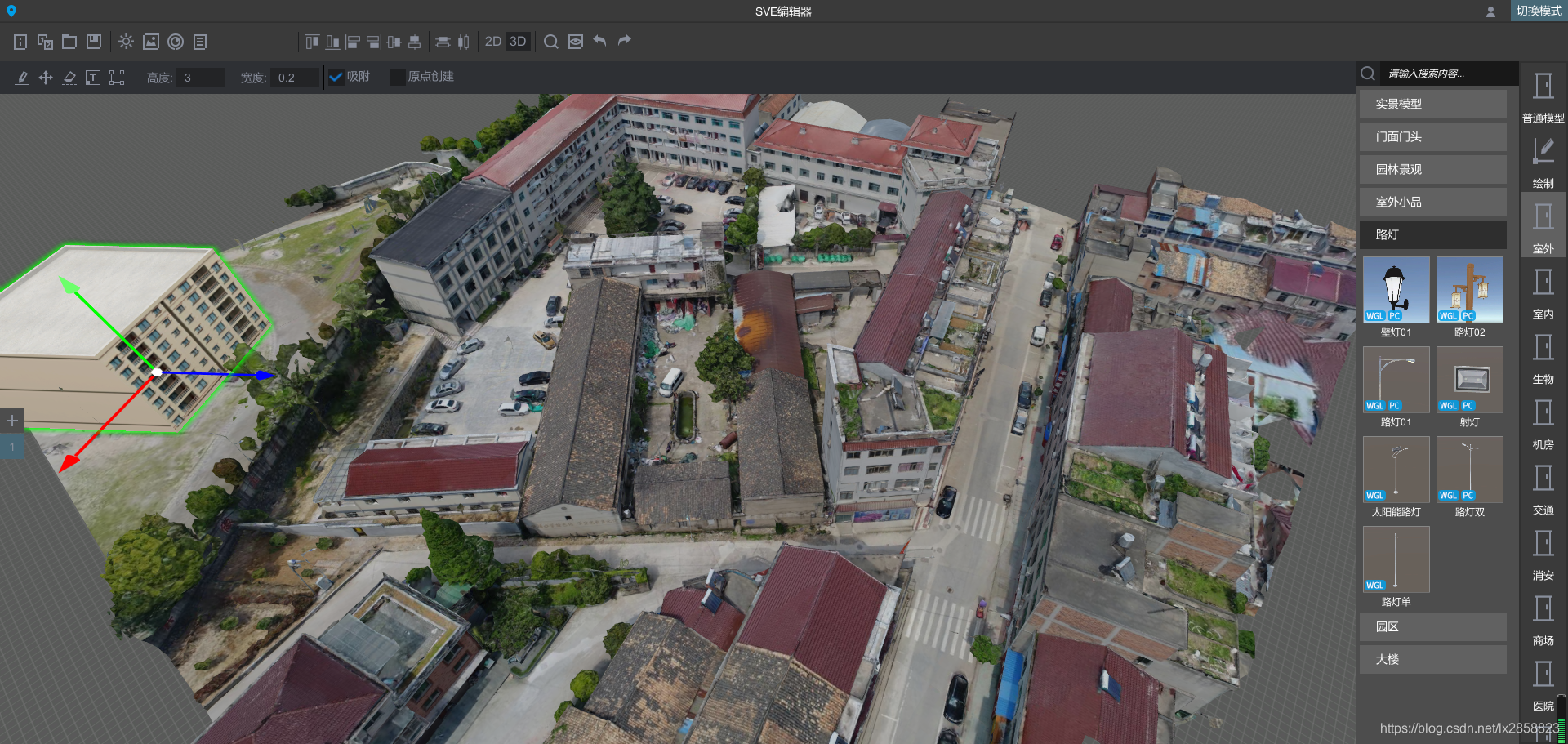Select the vertex node edit tool
Viewport: 1568px width, 744px height.
(117, 78)
